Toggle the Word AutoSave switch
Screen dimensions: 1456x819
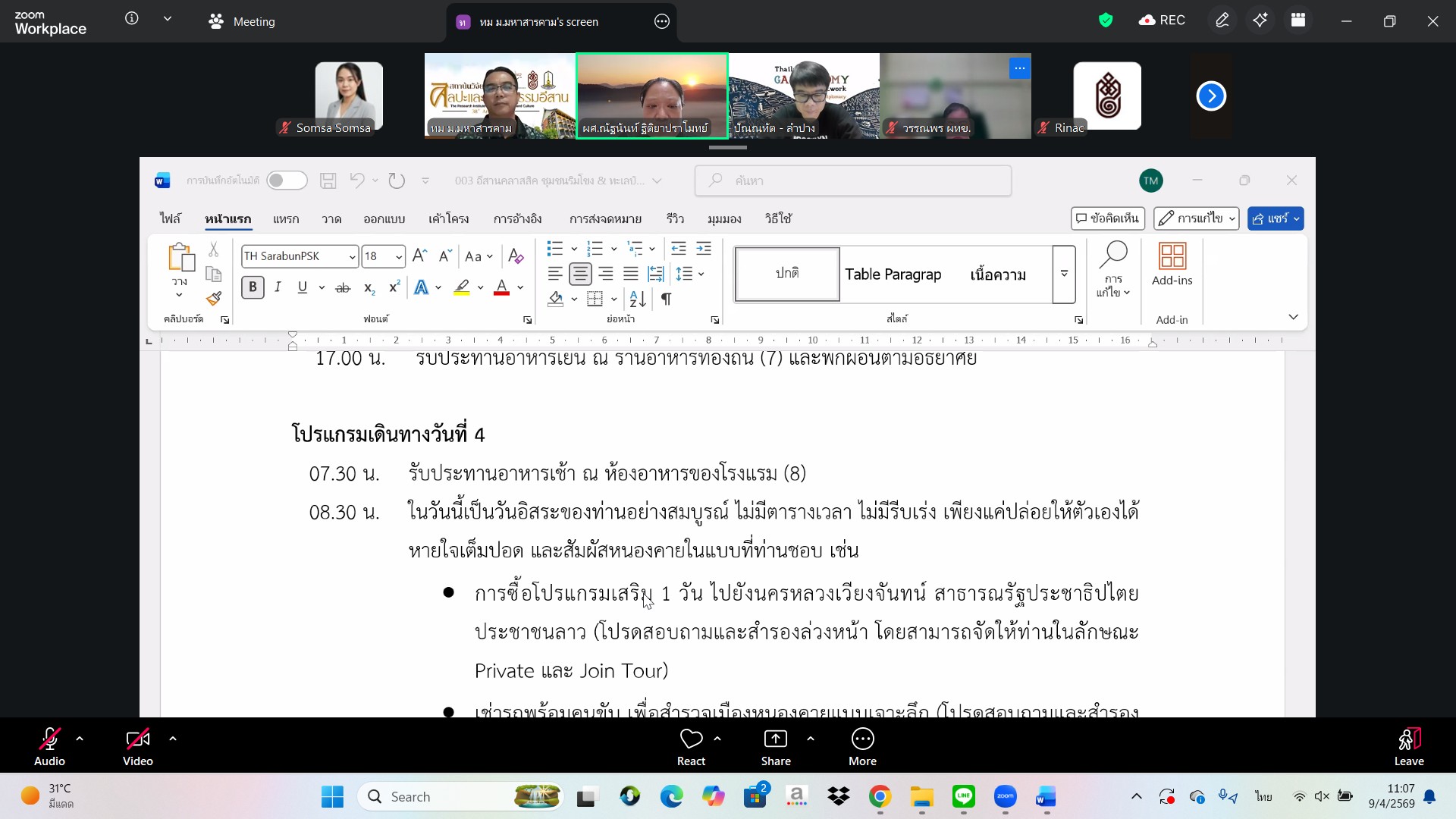(287, 180)
